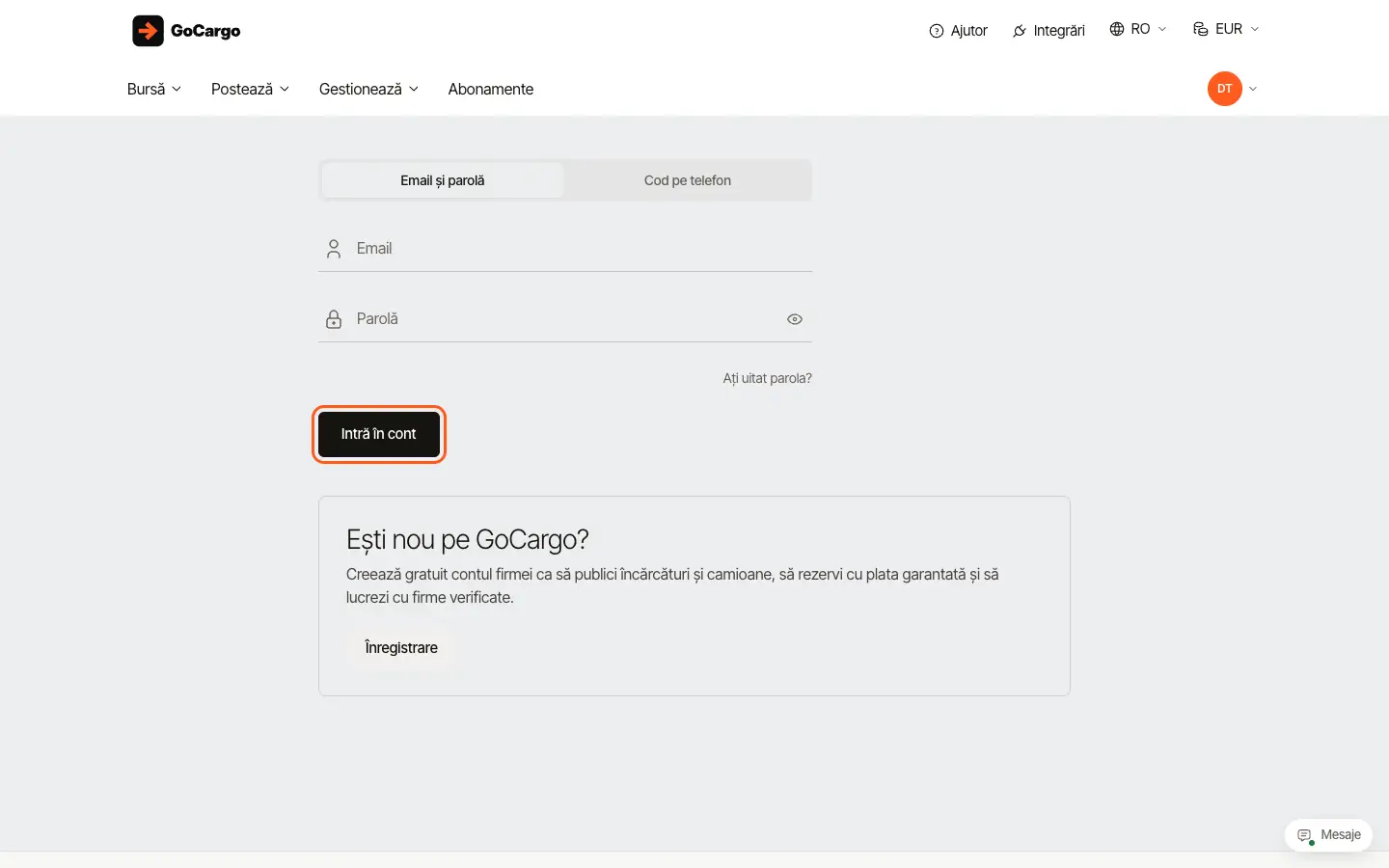The width and height of the screenshot is (1389, 868).
Task: Click the GoCargo brand name text
Action: 205,31
